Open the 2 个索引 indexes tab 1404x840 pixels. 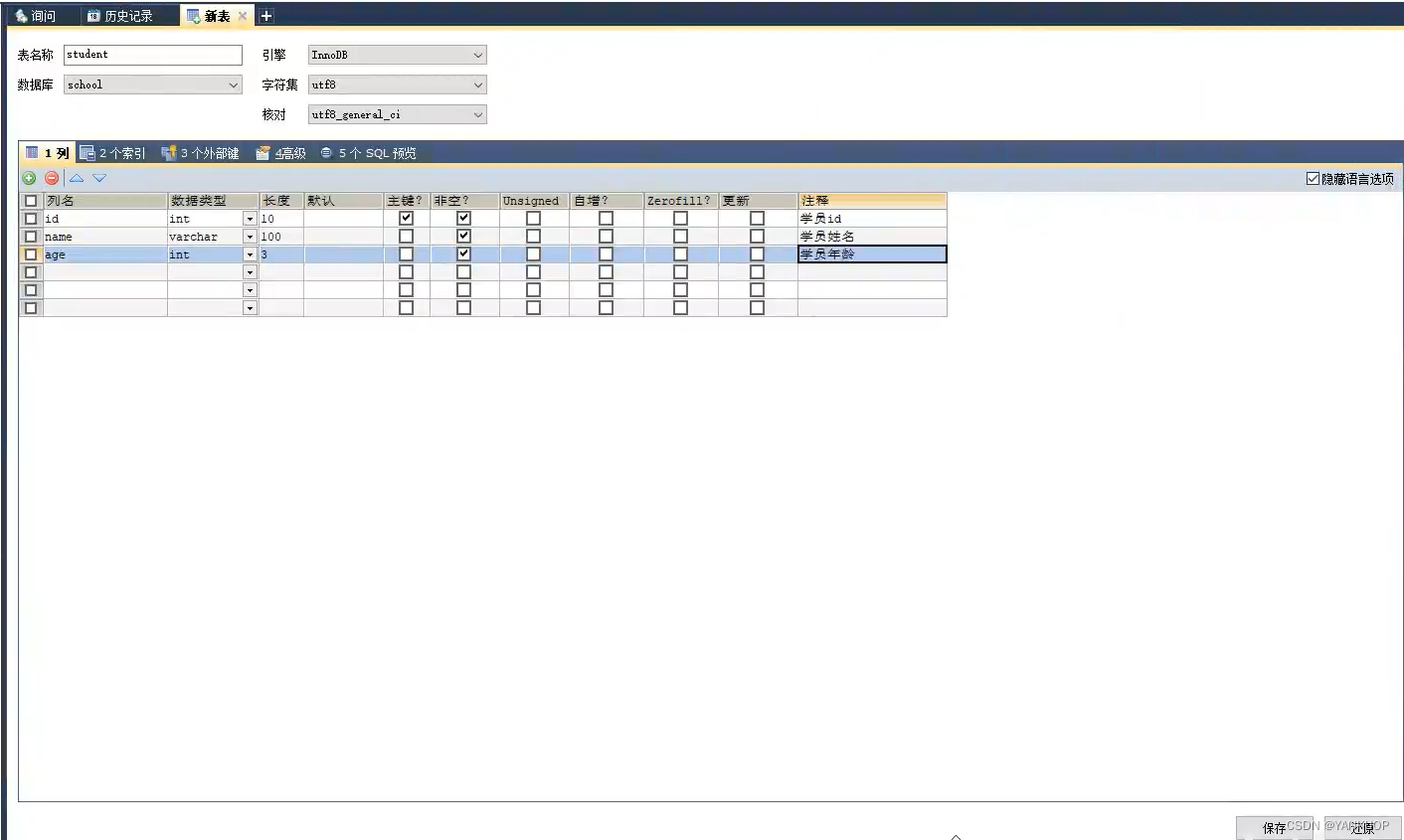point(112,153)
